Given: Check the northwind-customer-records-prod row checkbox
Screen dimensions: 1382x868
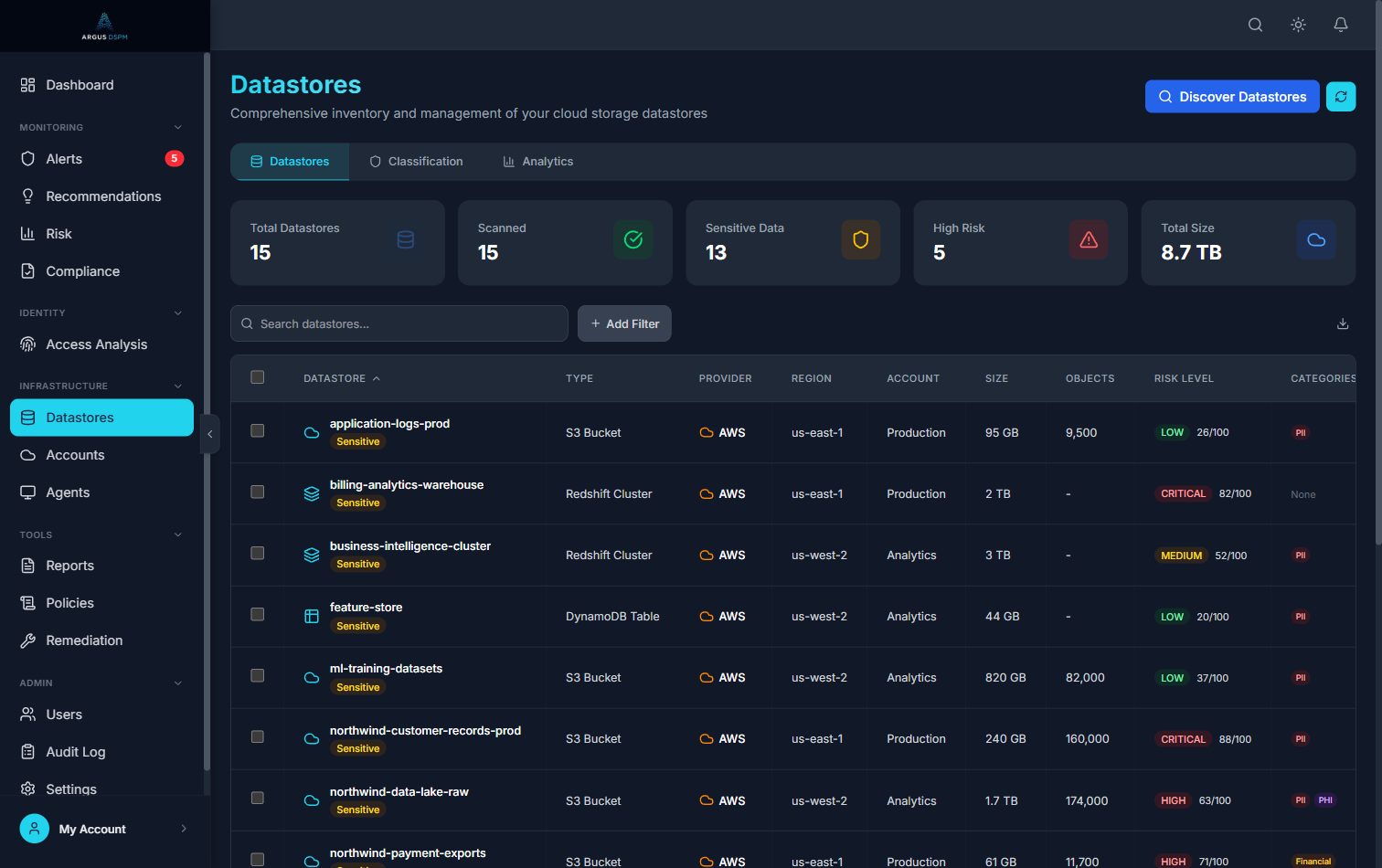Looking at the screenshot, I should coord(258,736).
